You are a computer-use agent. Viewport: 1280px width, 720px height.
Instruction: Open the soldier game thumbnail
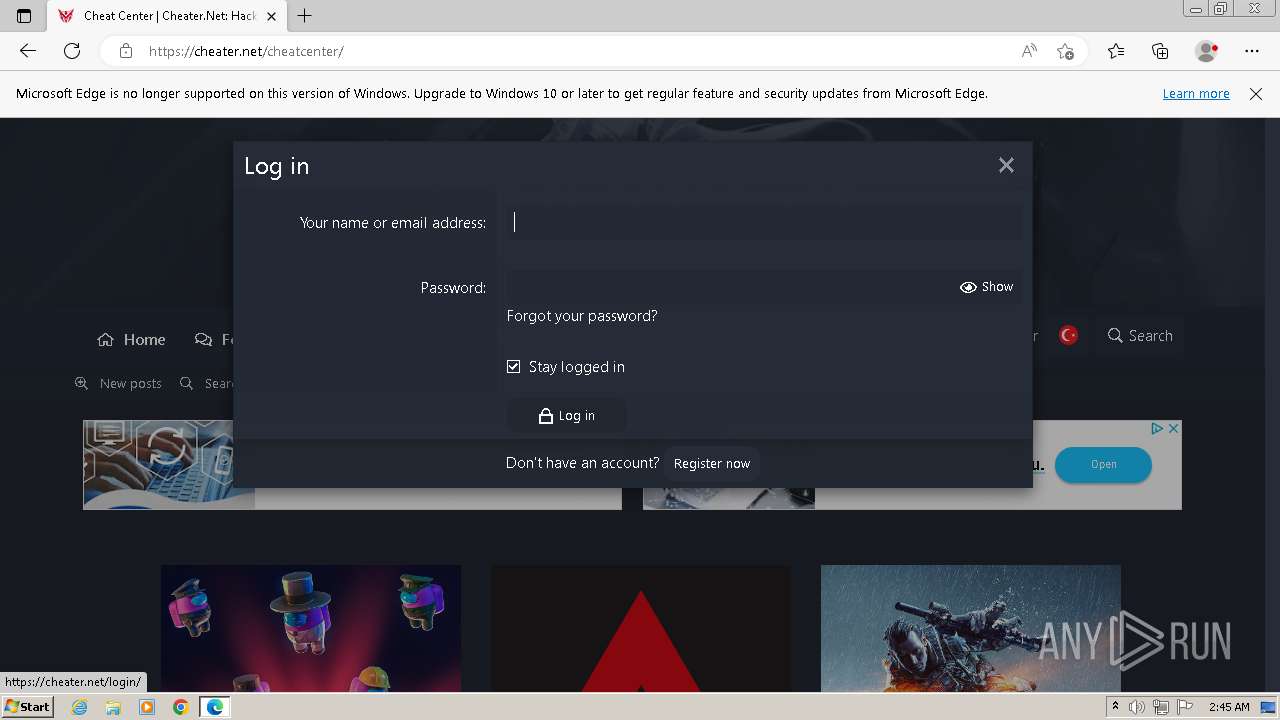(x=970, y=628)
